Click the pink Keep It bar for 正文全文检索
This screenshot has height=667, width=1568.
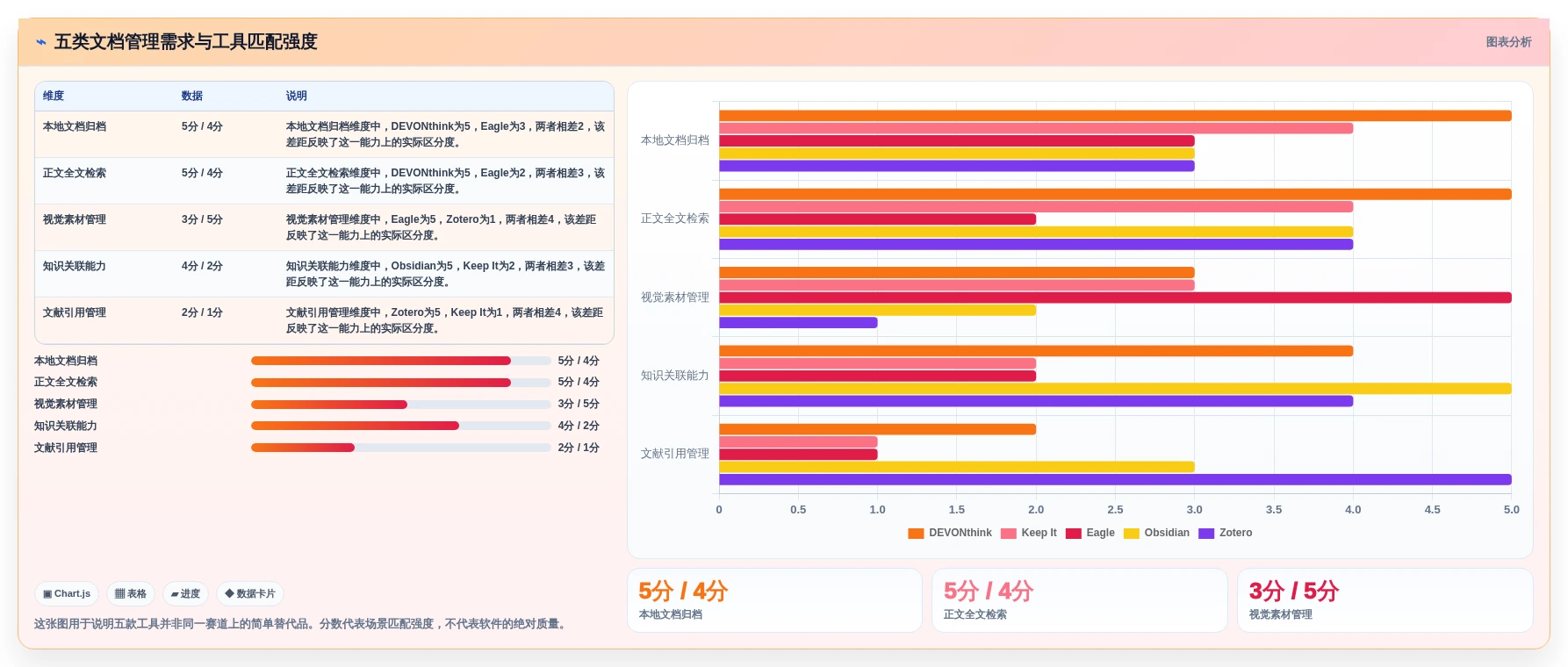(1036, 207)
